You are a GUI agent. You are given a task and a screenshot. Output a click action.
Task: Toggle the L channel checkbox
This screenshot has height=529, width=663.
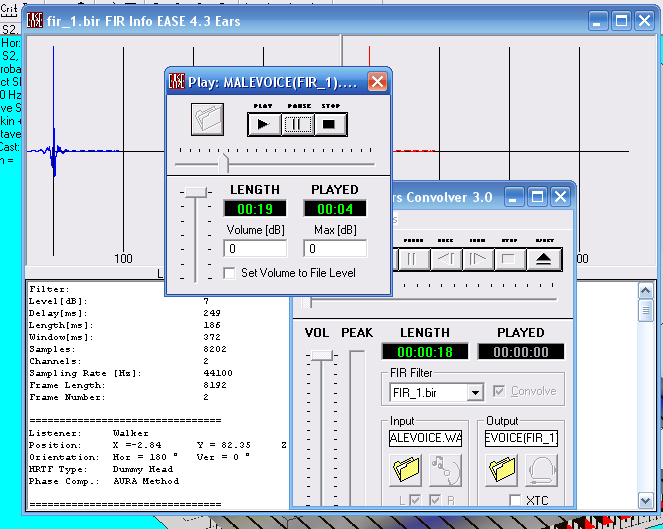(415, 500)
